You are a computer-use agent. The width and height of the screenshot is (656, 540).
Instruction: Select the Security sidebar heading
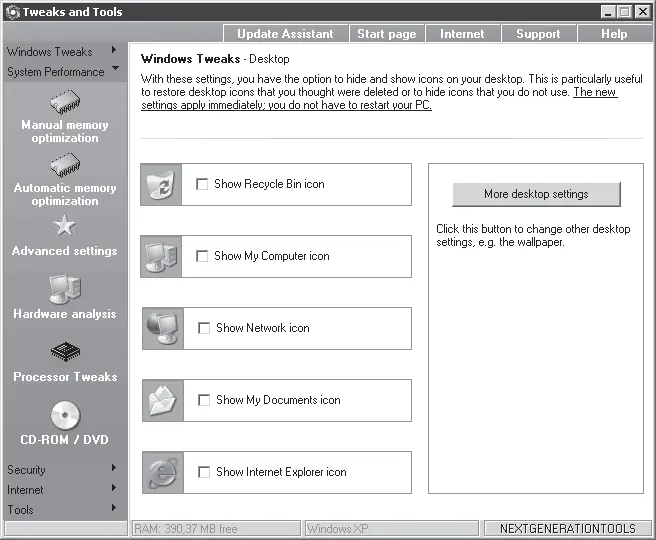pos(26,470)
